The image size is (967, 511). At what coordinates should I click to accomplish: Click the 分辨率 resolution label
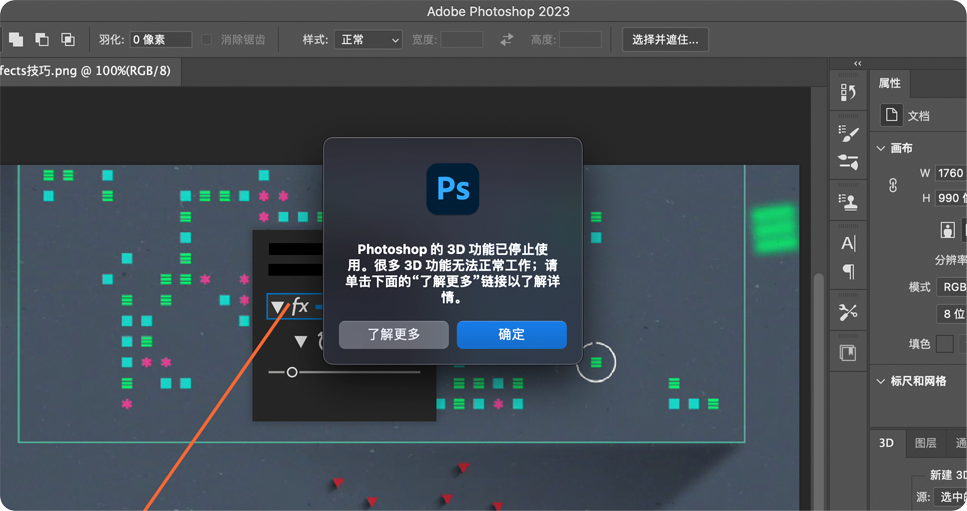click(x=950, y=260)
